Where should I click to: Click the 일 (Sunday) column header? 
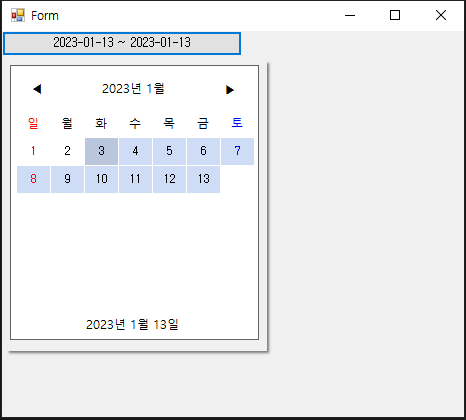pyautogui.click(x=33, y=123)
